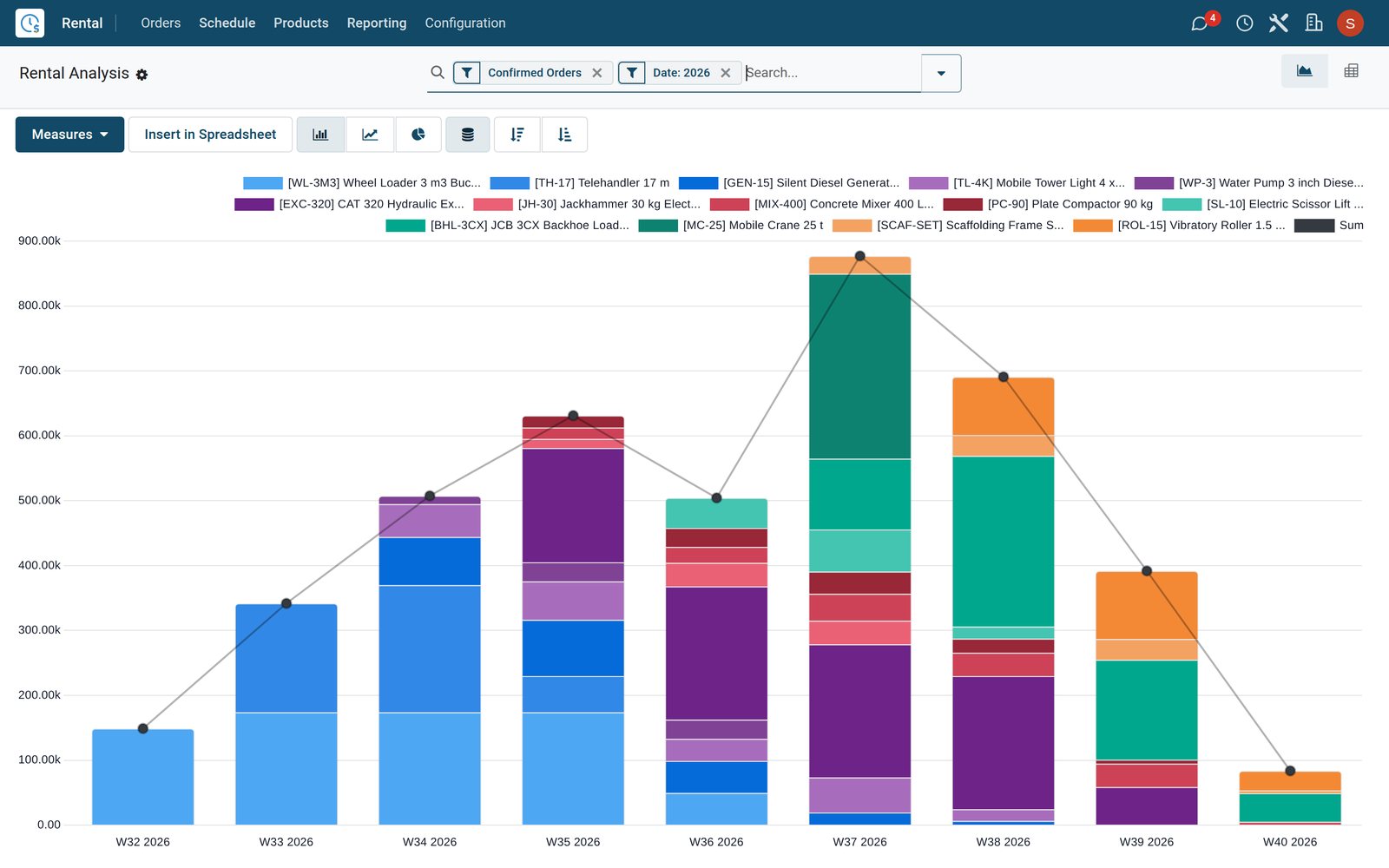The width and height of the screenshot is (1389, 868).
Task: Open the Orders menu
Action: 161,23
